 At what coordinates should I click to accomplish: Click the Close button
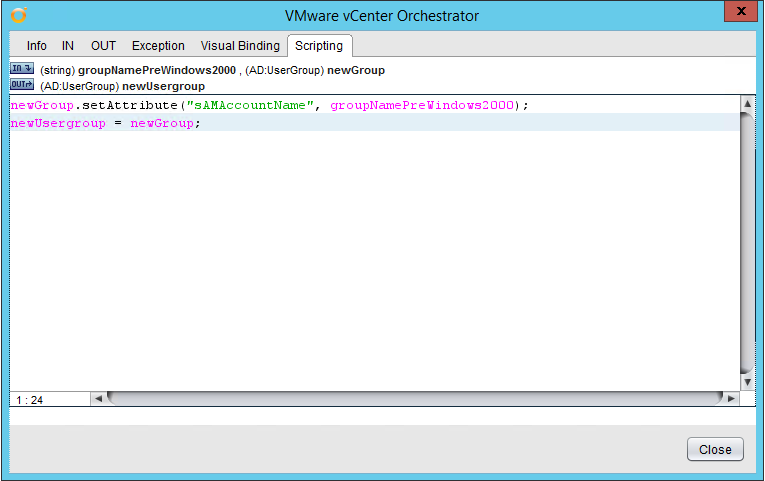pos(715,449)
